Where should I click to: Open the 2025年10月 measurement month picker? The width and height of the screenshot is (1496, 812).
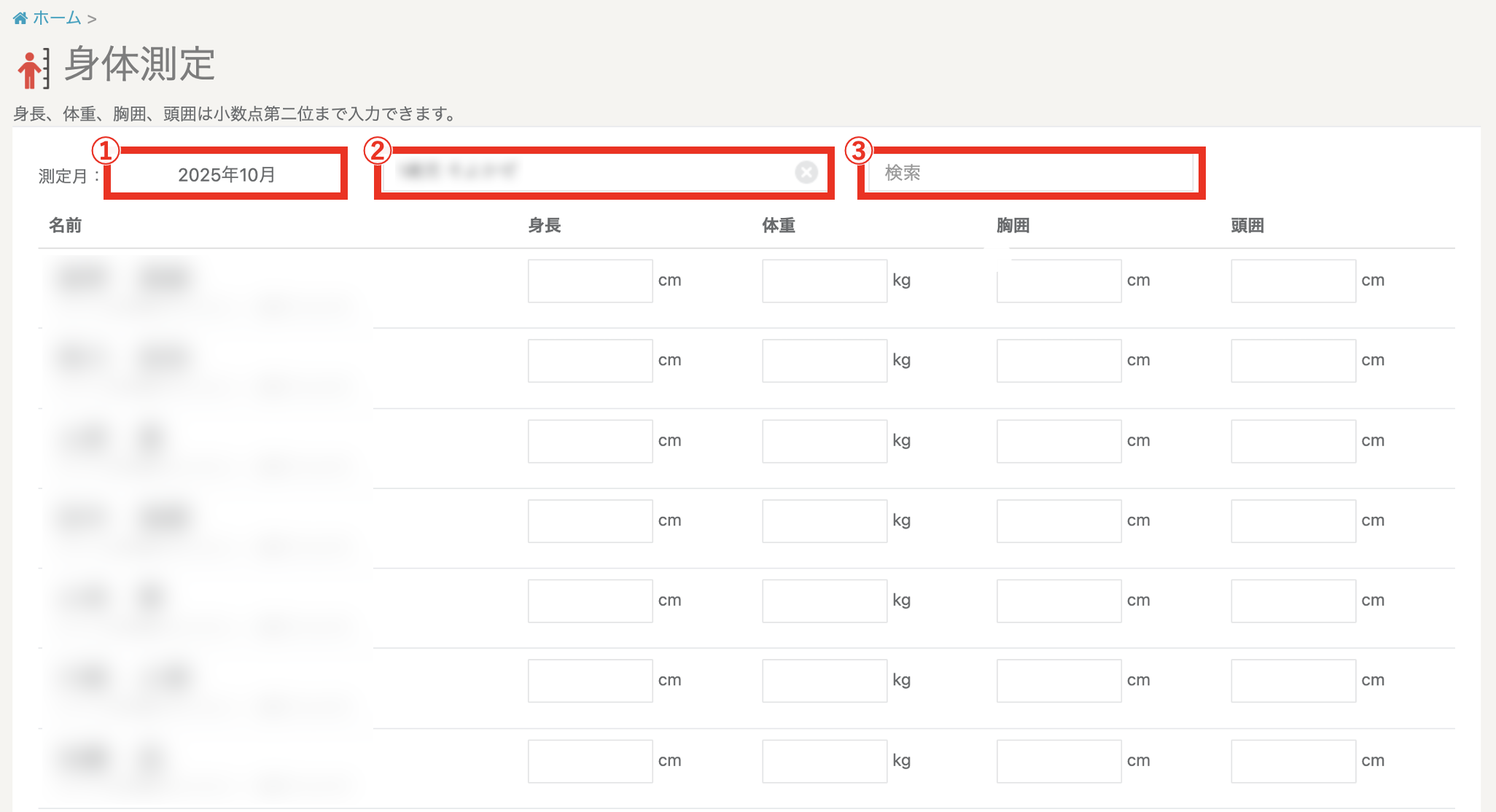coord(226,174)
